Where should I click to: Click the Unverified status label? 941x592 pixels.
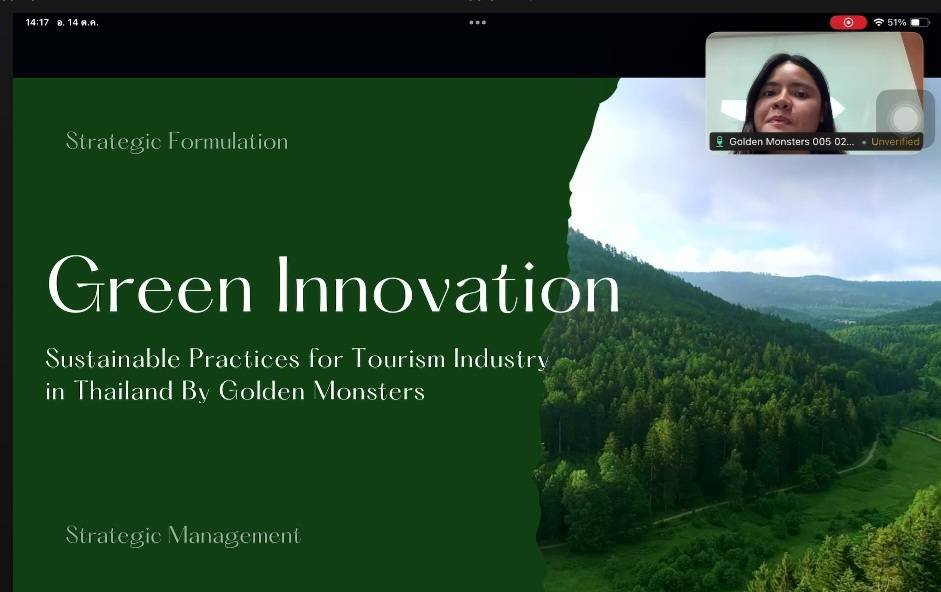[x=894, y=142]
